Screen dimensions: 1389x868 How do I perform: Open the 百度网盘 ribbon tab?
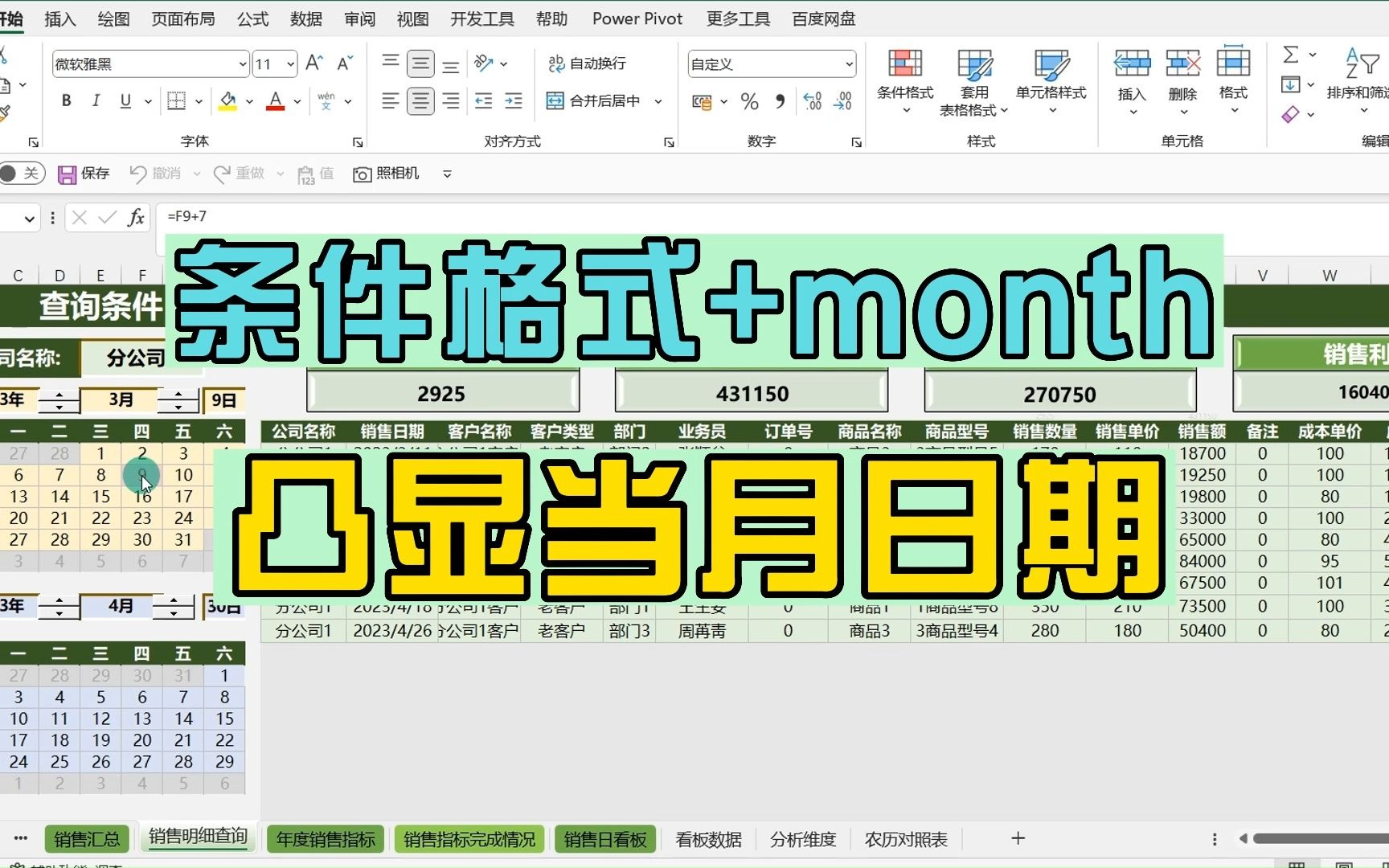823,18
